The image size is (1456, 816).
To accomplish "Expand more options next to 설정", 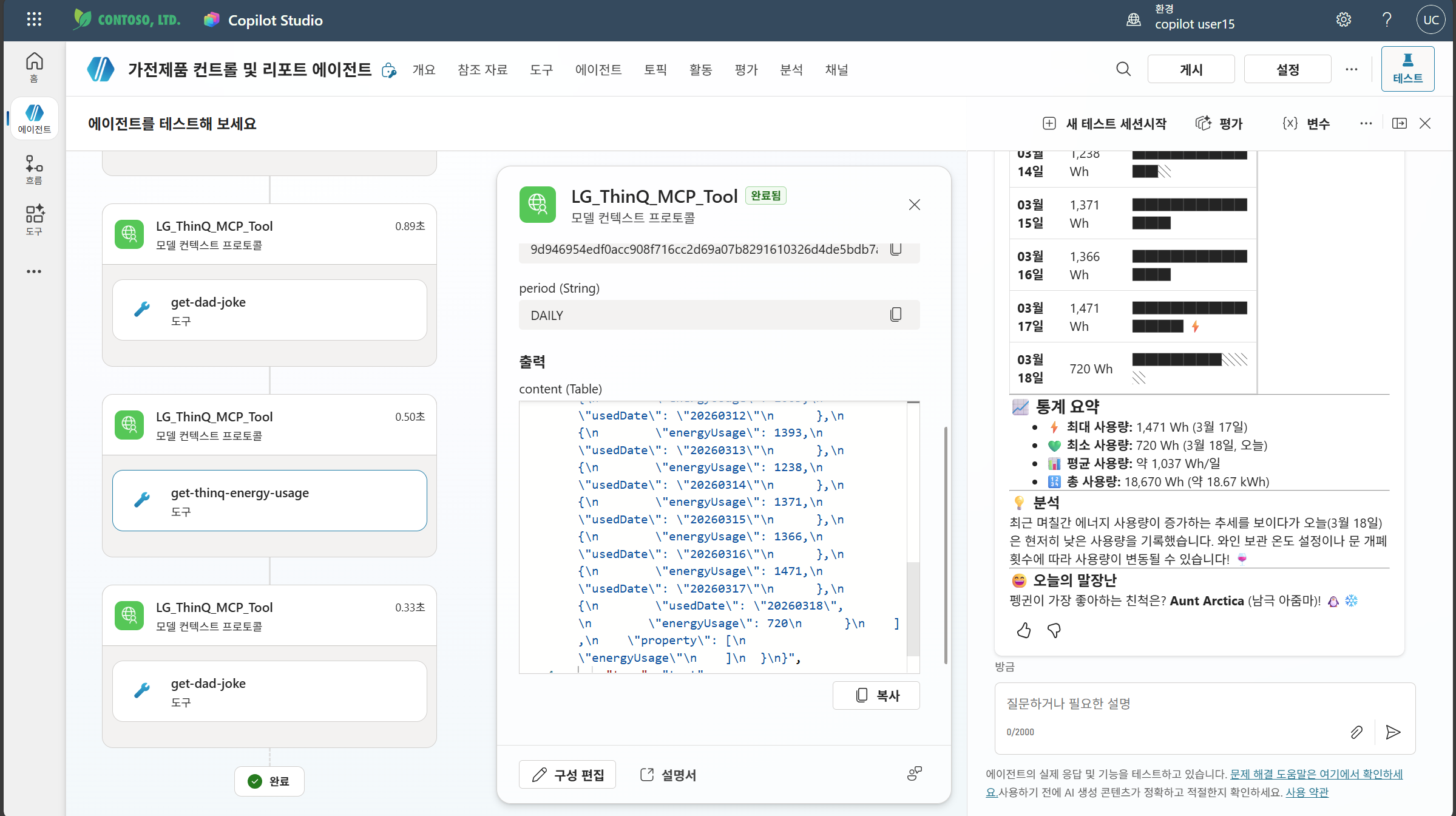I will 1352,69.
